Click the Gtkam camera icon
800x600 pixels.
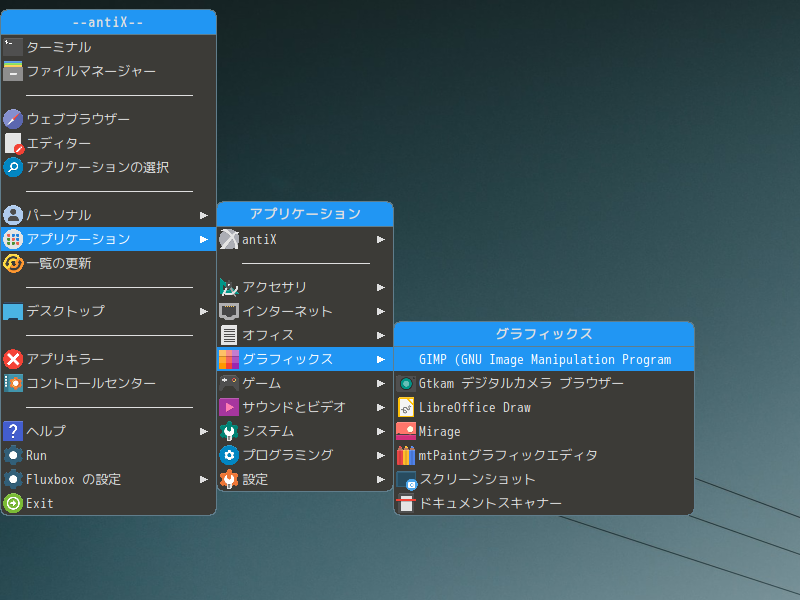pyautogui.click(x=406, y=383)
